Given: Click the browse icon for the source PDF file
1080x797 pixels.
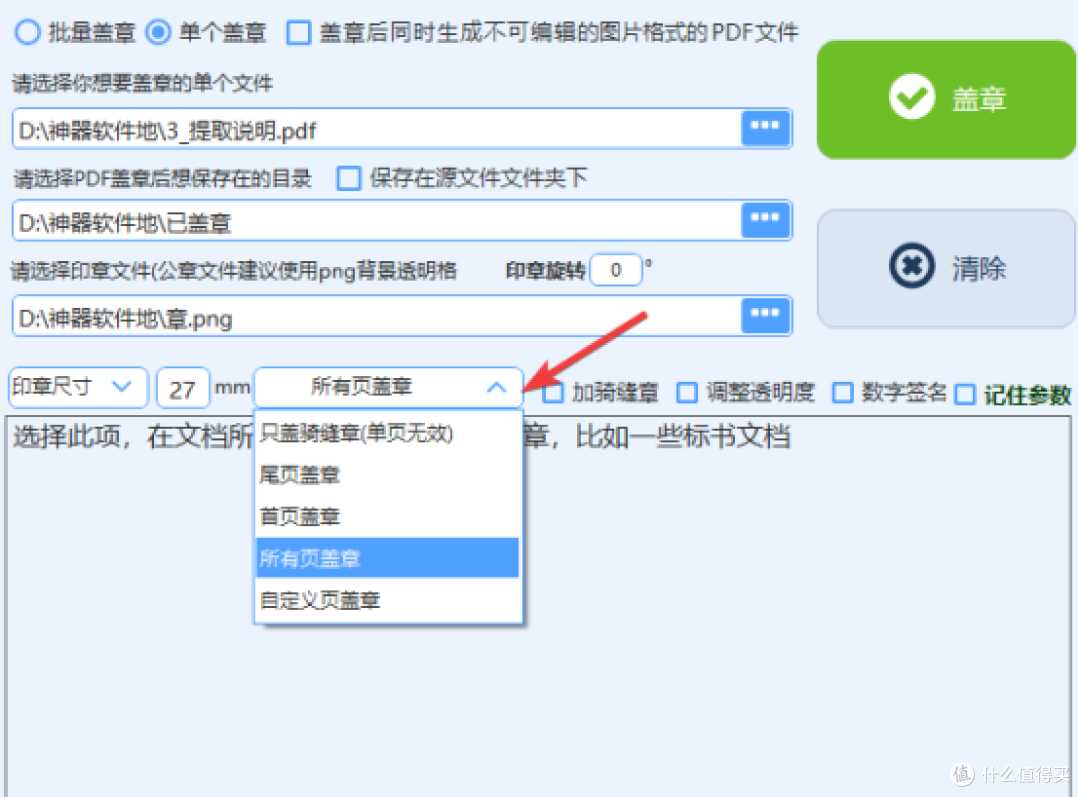Looking at the screenshot, I should click(765, 128).
